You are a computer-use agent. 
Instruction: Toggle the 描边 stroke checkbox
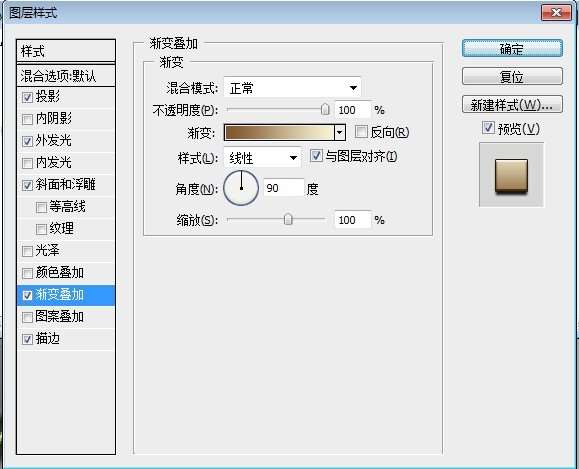pos(27,339)
